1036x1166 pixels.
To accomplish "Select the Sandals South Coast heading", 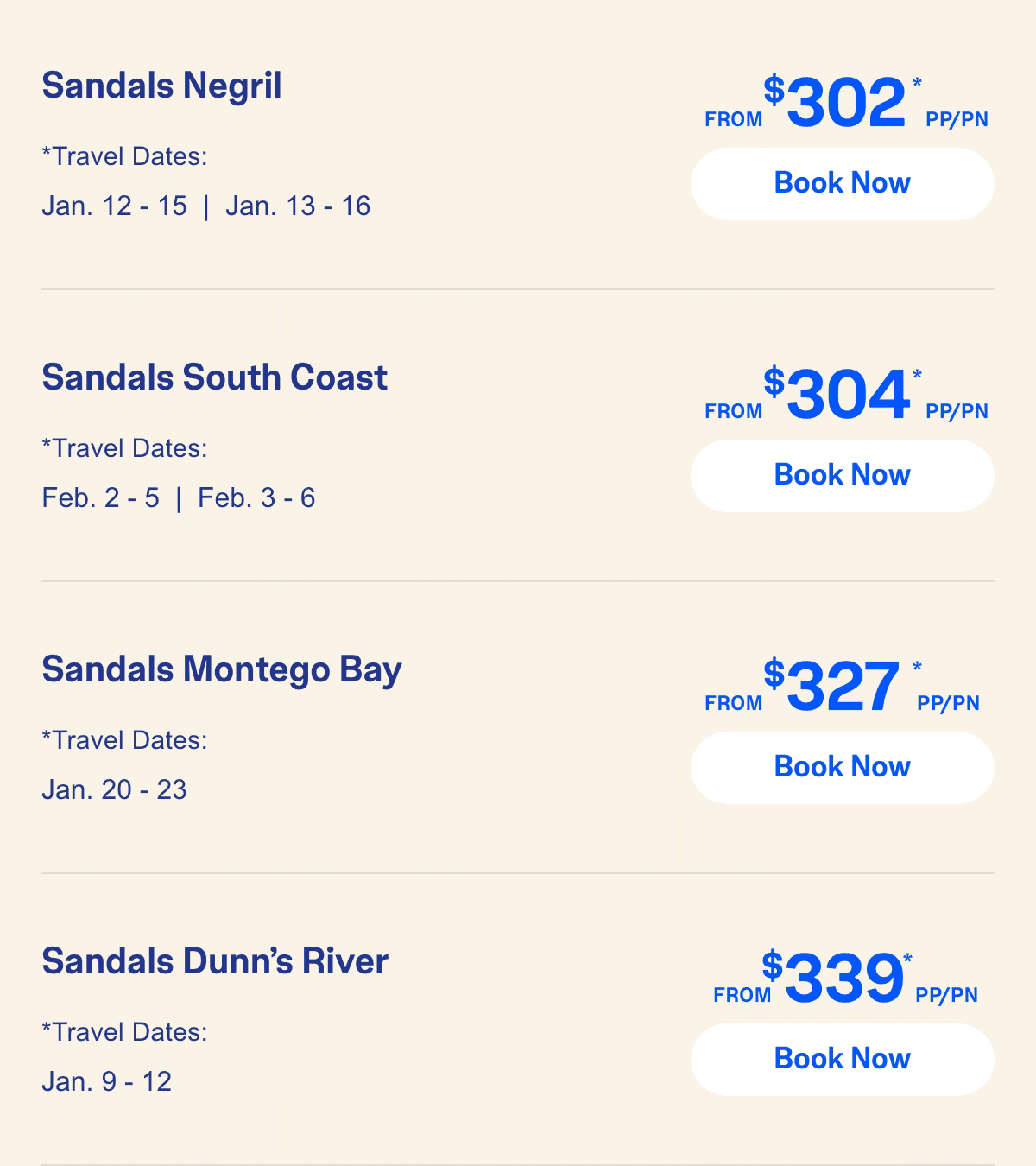I will coord(214,377).
